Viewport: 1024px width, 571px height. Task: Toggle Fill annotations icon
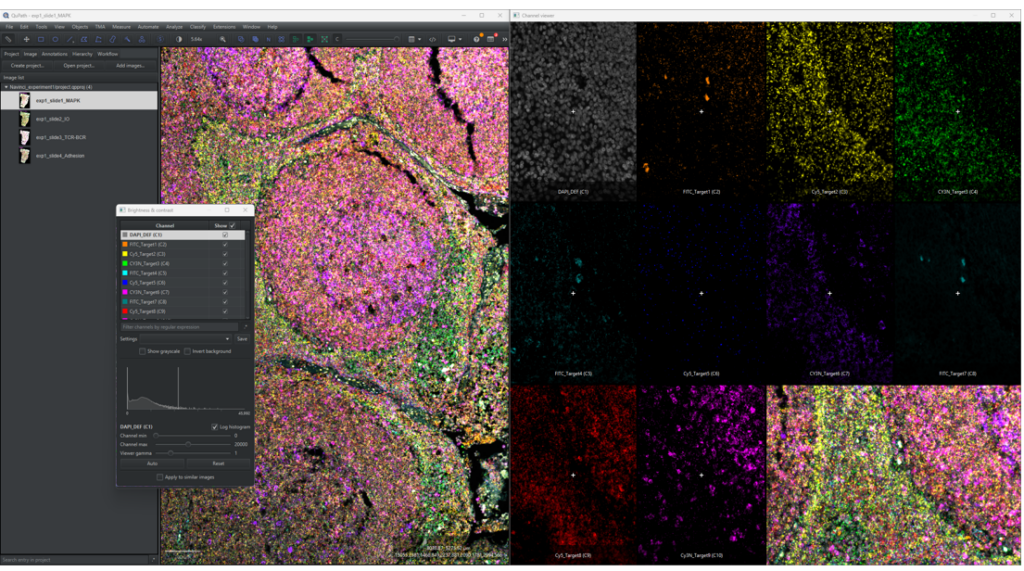coord(255,39)
